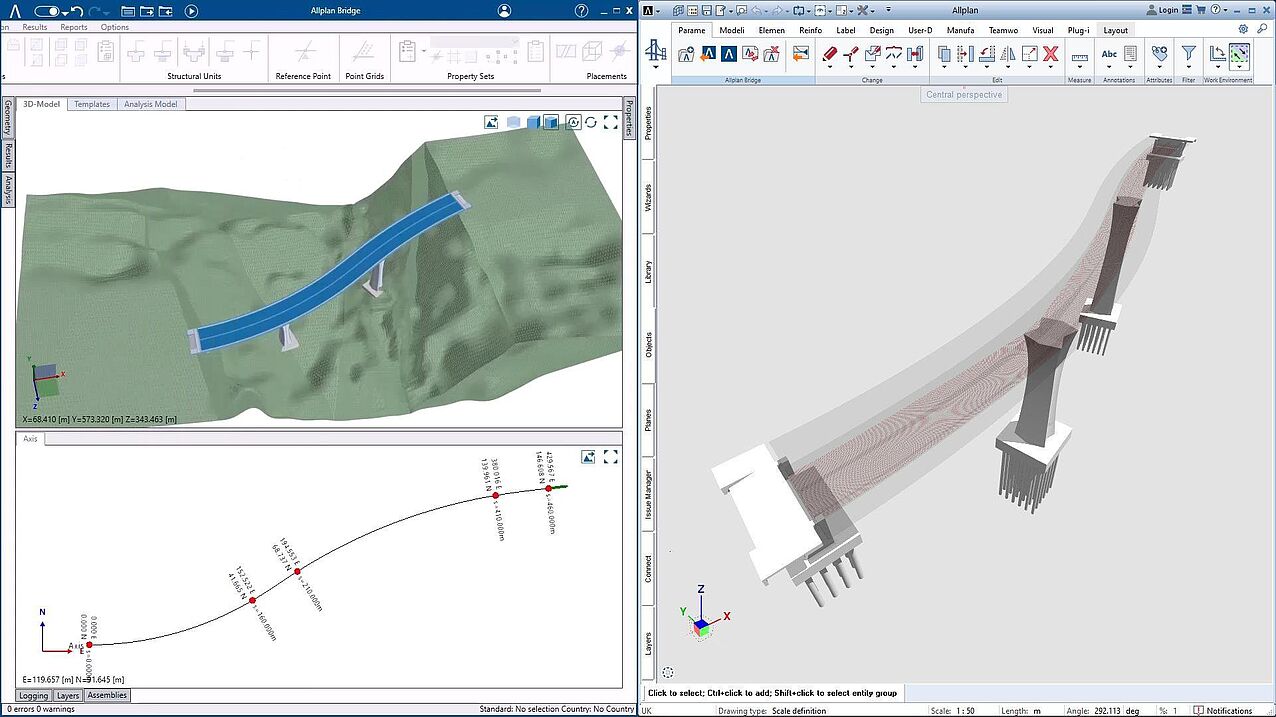Click the Play button in Allplan Bridge title bar
1276x717 pixels.
point(191,11)
